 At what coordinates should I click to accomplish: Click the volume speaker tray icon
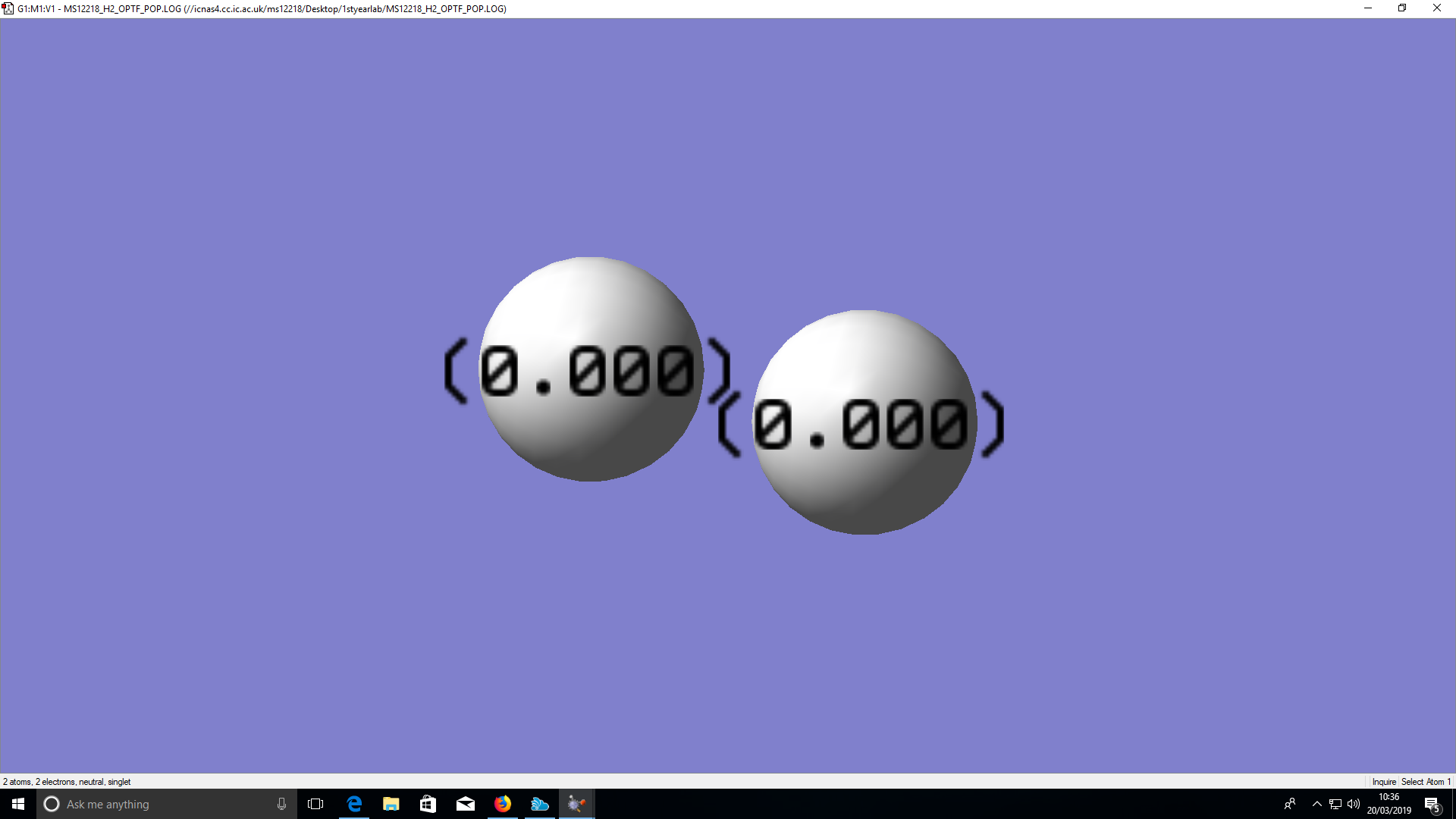point(1354,804)
